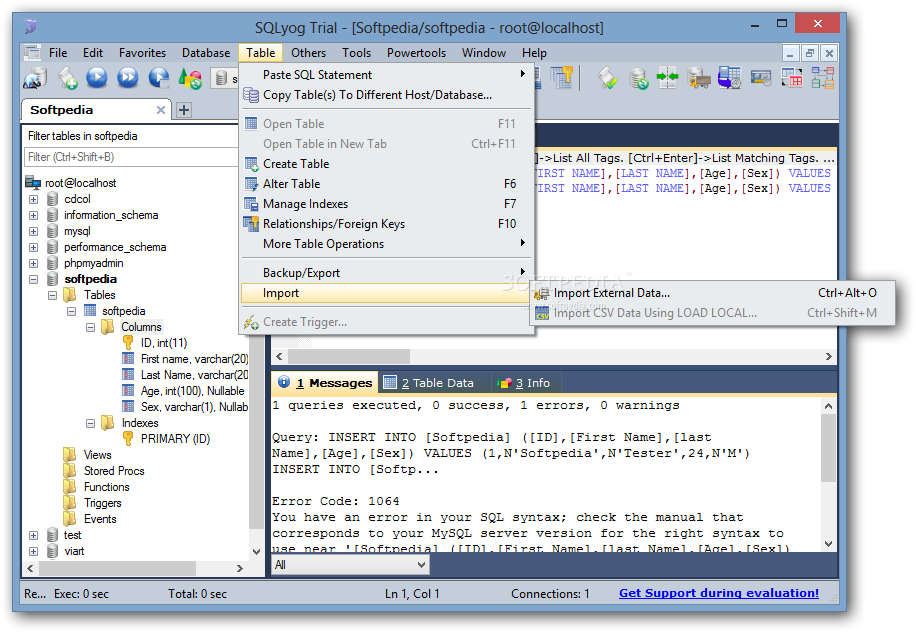Switch to the Messages tab

tap(325, 383)
